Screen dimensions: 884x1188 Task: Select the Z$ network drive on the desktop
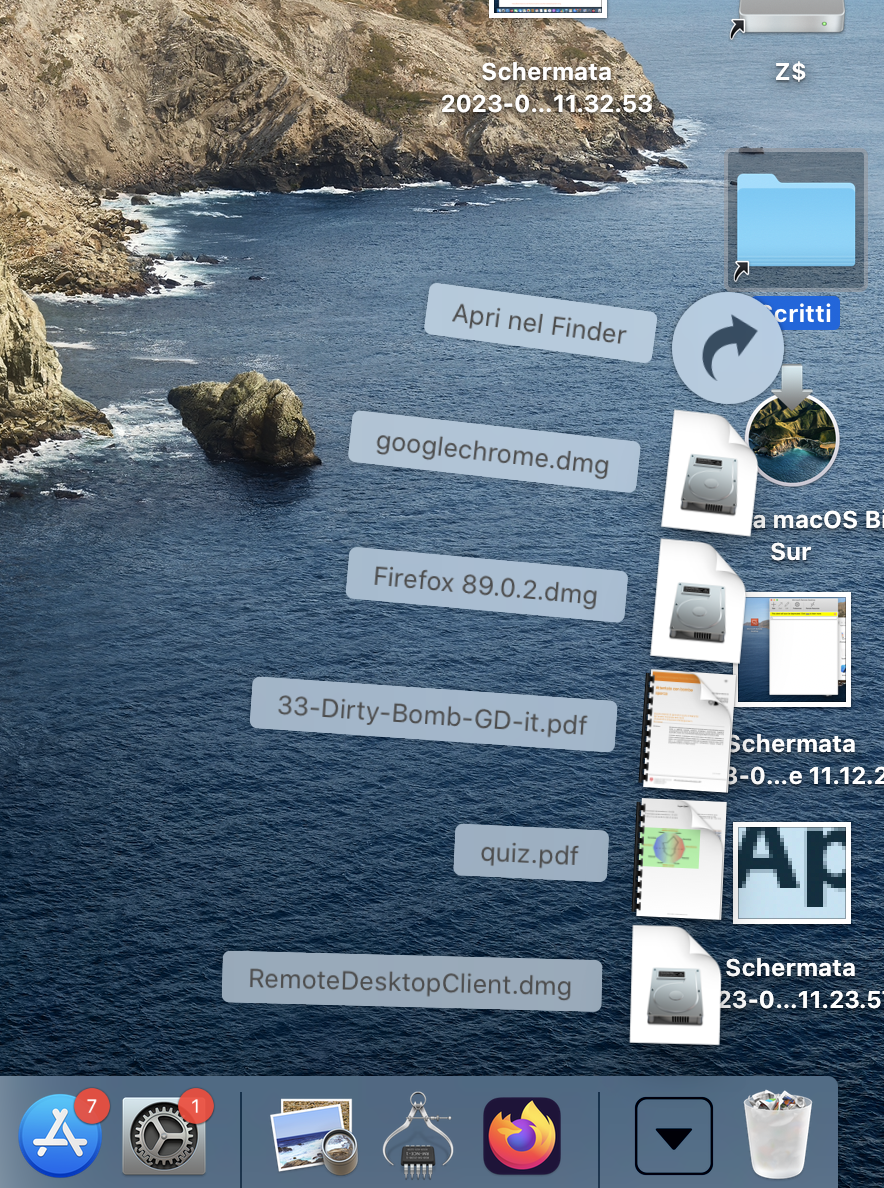[x=791, y=20]
